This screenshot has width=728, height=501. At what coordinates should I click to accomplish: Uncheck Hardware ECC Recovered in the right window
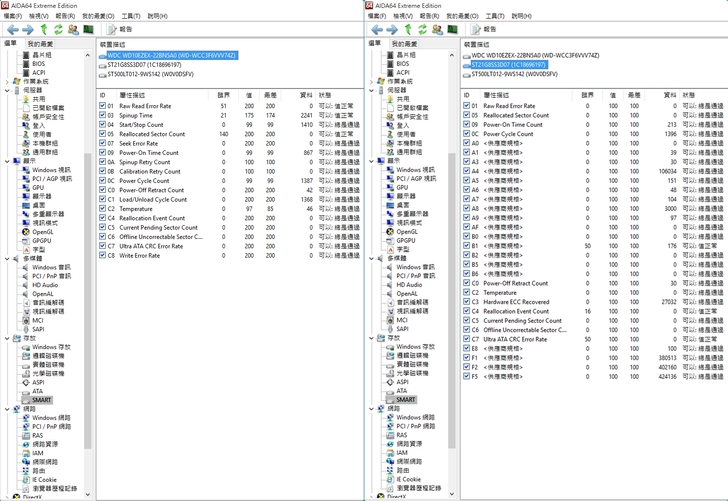coord(467,301)
